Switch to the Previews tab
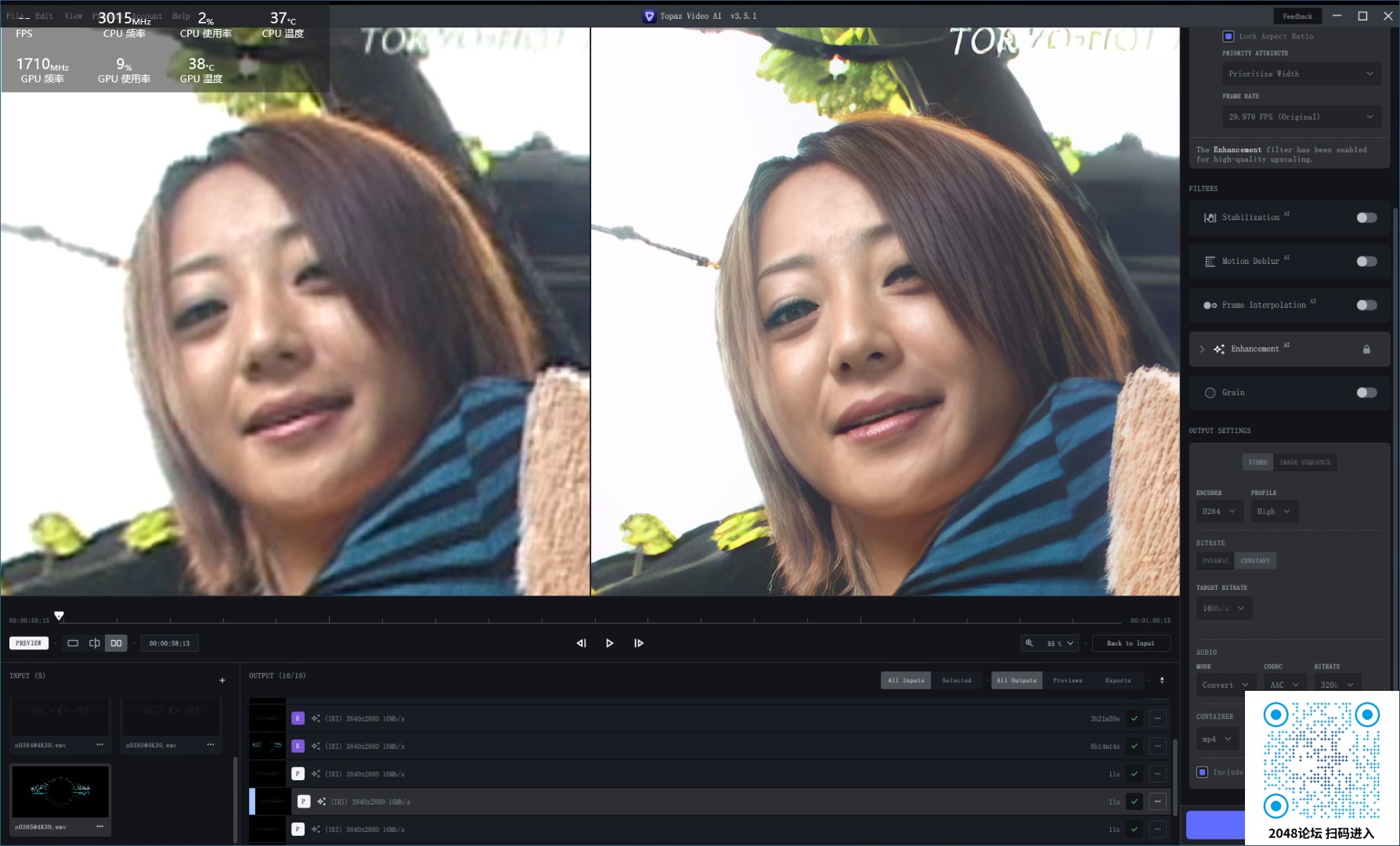This screenshot has width=1400, height=846. 1067,681
